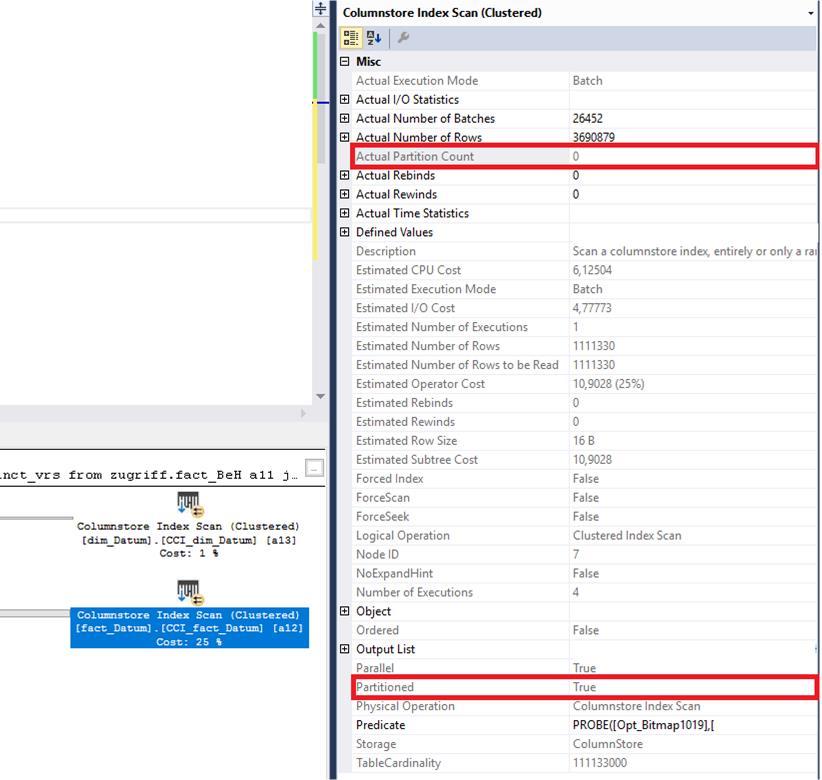Click the editor scrollbar up arrow
The height and width of the screenshot is (780, 822).
point(321,25)
